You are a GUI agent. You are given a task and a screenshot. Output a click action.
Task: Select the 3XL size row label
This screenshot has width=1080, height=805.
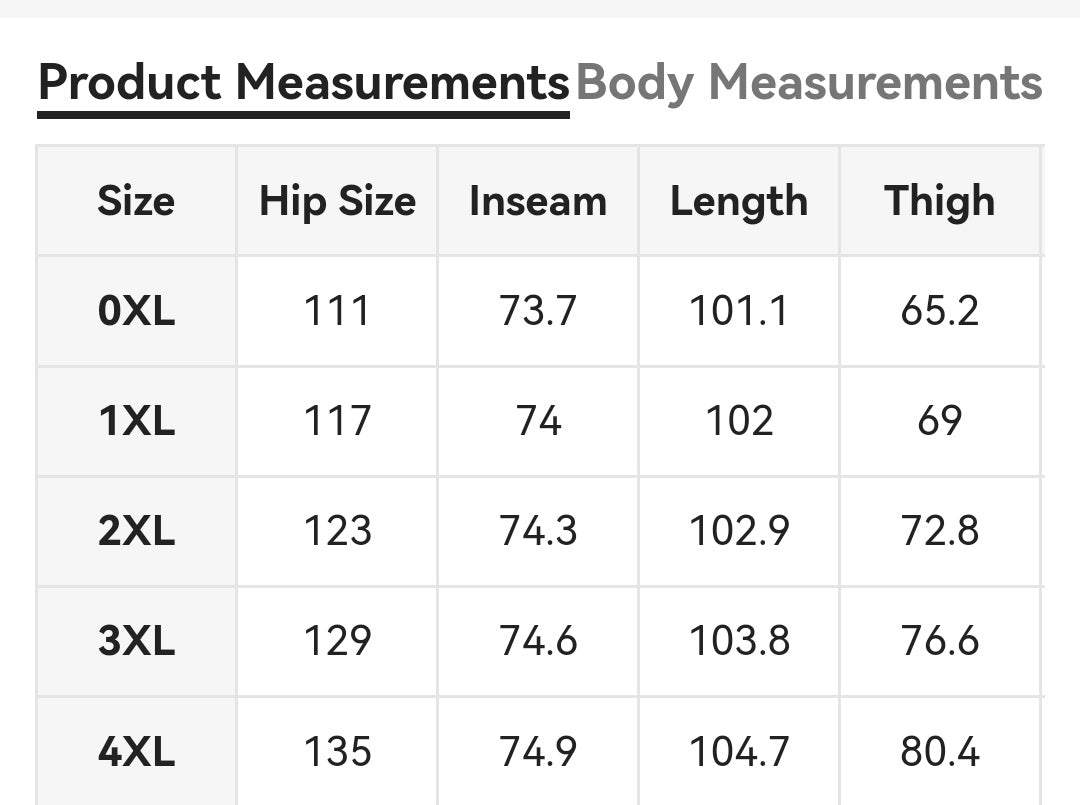pyautogui.click(x=136, y=641)
